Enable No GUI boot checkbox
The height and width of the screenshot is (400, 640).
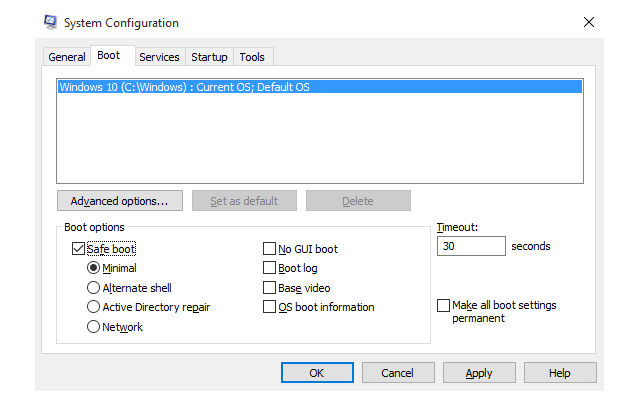coord(269,249)
